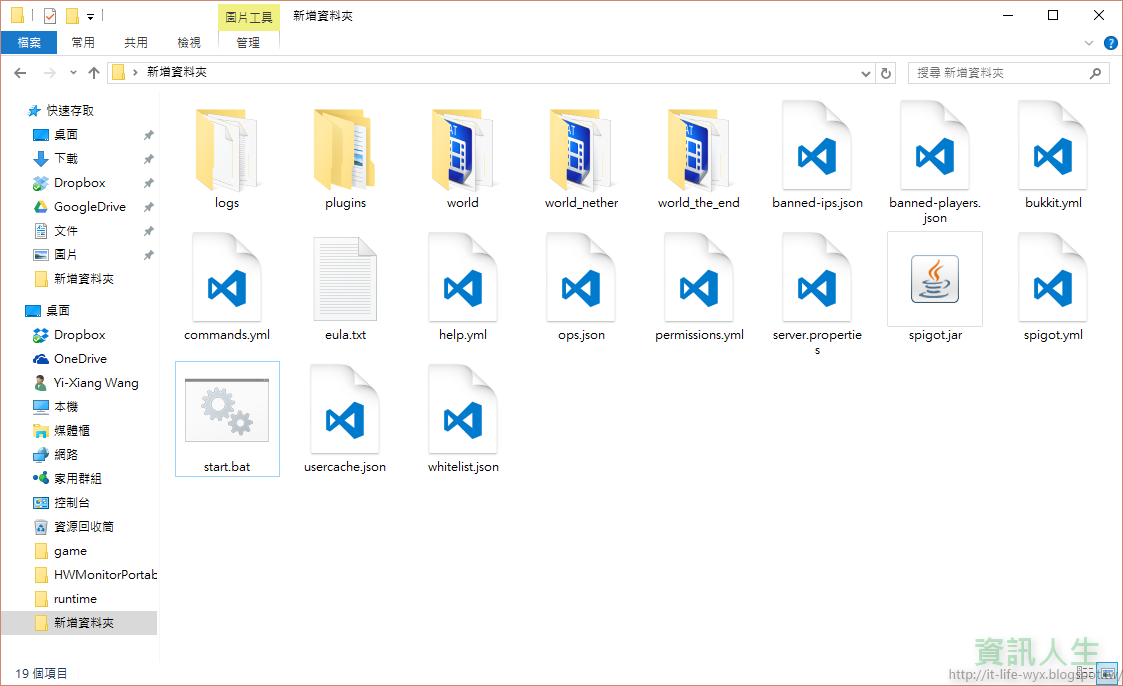Viewport: 1123px width, 686px height.
Task: Go up one folder level arrow
Action: coord(94,72)
